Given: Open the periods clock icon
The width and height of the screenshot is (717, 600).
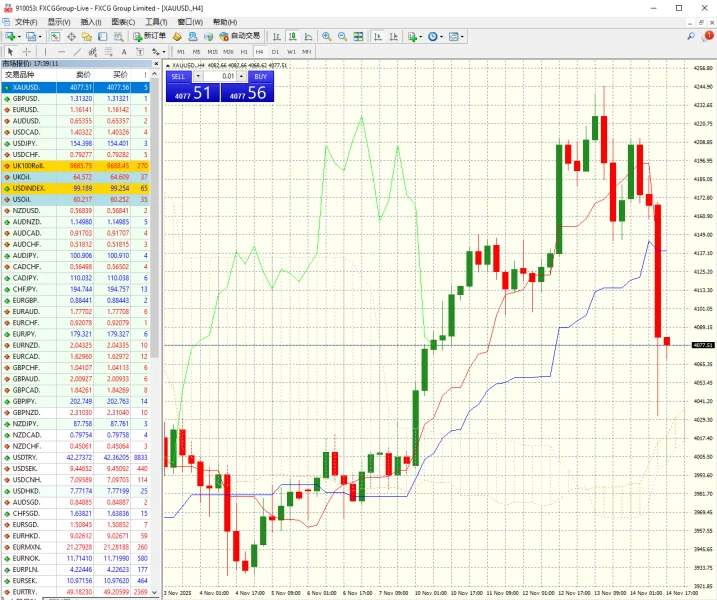Looking at the screenshot, I should (x=433, y=37).
